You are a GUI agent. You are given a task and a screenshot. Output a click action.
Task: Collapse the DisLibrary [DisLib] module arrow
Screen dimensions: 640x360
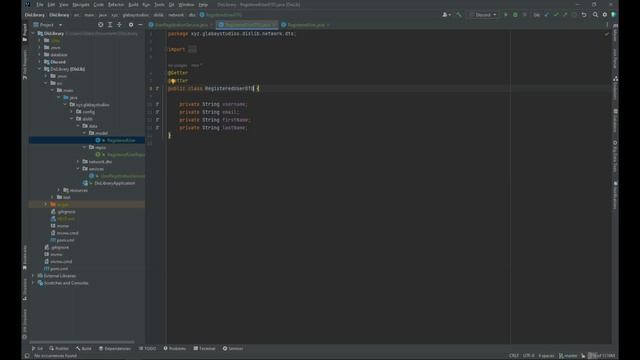click(40, 69)
